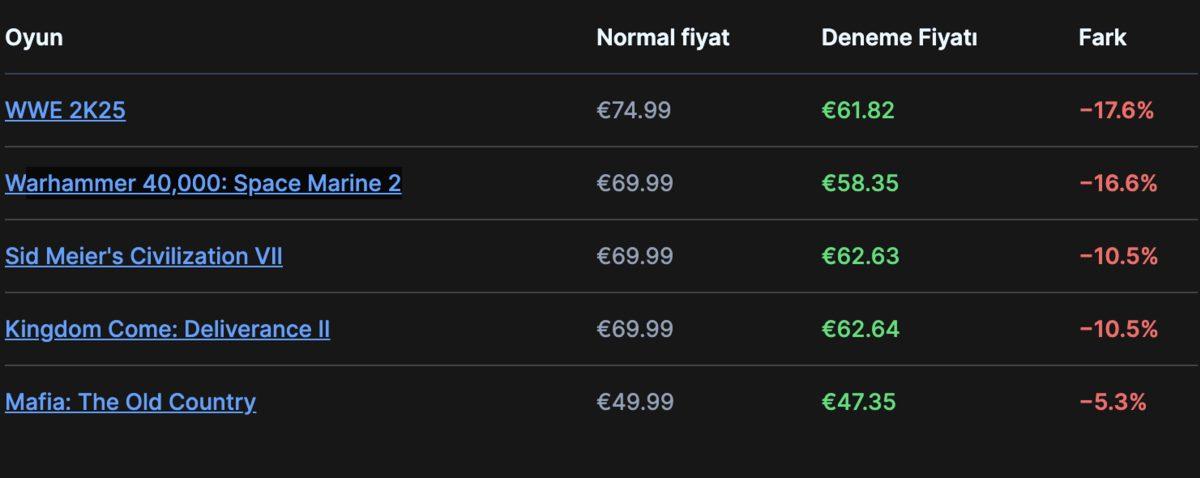Viewport: 1200px width, 478px height.
Task: Open Sid Meier's Civilization VII link
Action: [143, 256]
